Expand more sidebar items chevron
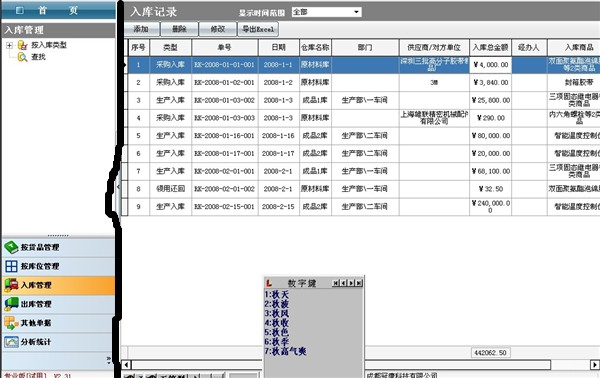600x378 pixels. 108,360
